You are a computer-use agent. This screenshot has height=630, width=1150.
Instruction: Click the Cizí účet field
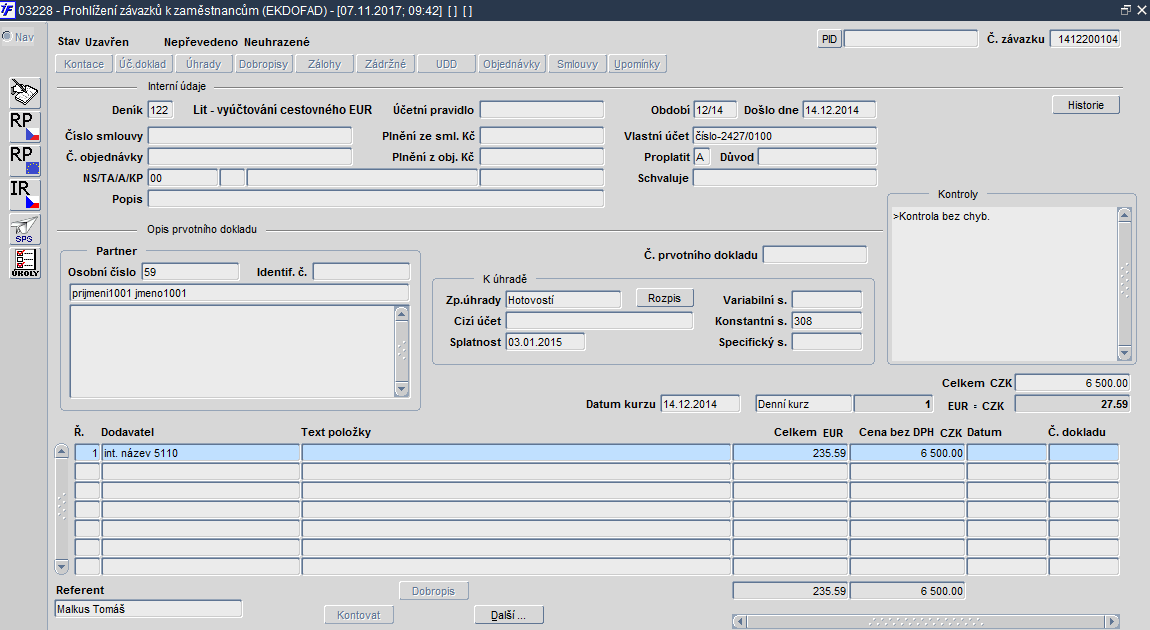pyautogui.click(x=599, y=321)
